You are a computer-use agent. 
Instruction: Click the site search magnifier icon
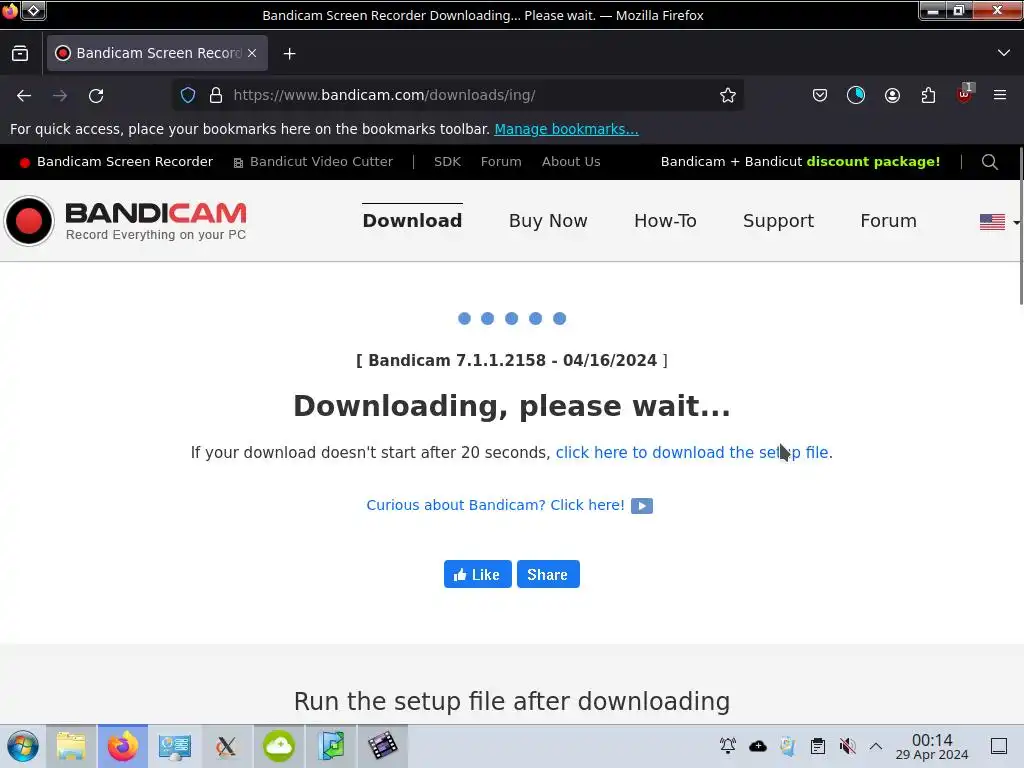tap(989, 162)
